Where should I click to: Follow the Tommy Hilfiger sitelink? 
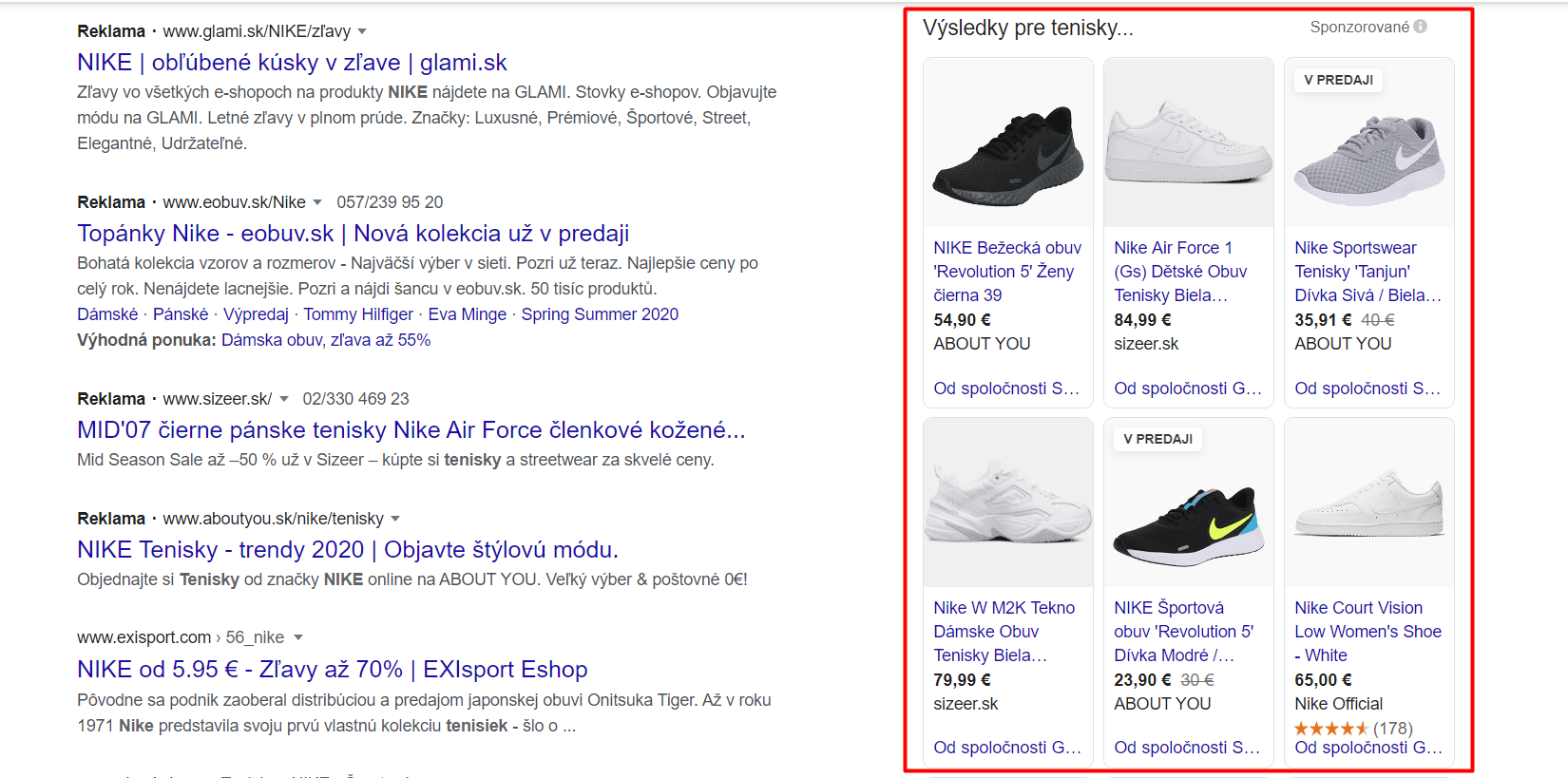tap(358, 314)
